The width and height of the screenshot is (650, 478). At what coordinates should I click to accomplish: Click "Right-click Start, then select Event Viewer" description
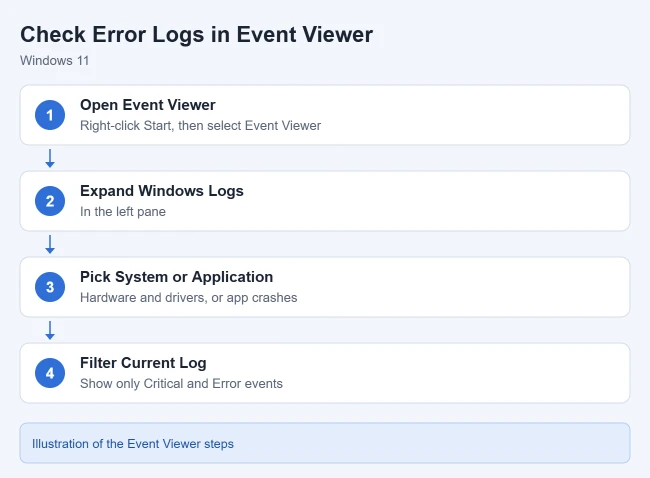click(x=200, y=126)
